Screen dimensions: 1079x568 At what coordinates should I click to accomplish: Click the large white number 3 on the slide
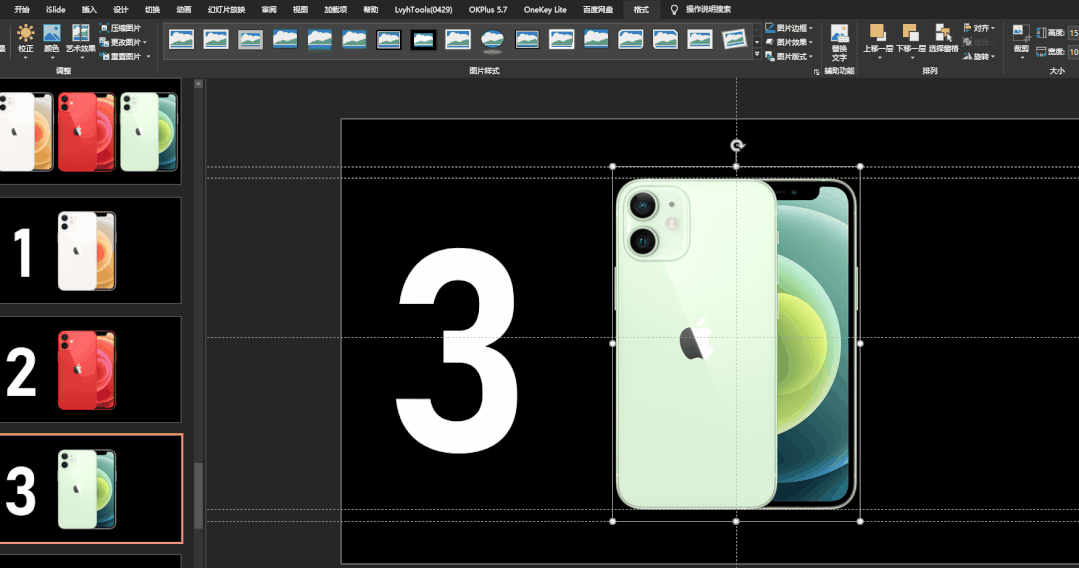pos(457,351)
